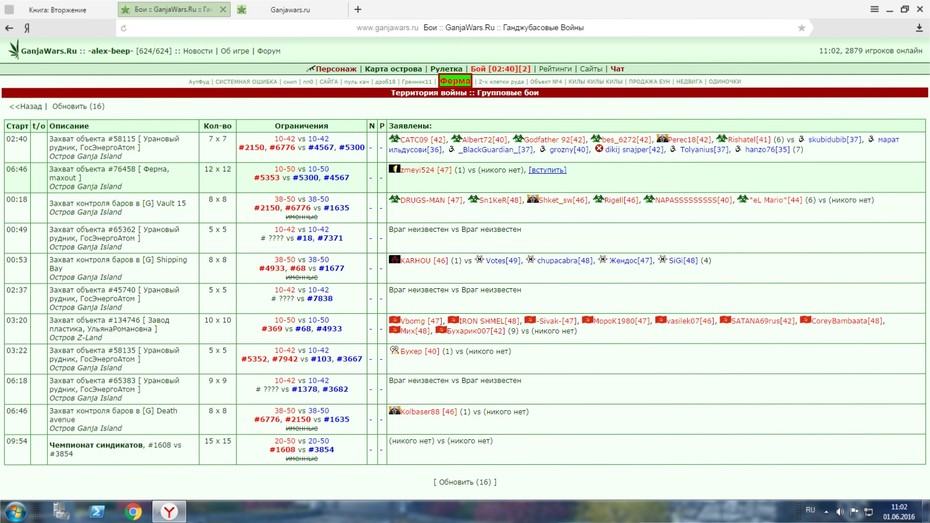
Task: Open the 'Чат' menu item
Action: [617, 69]
